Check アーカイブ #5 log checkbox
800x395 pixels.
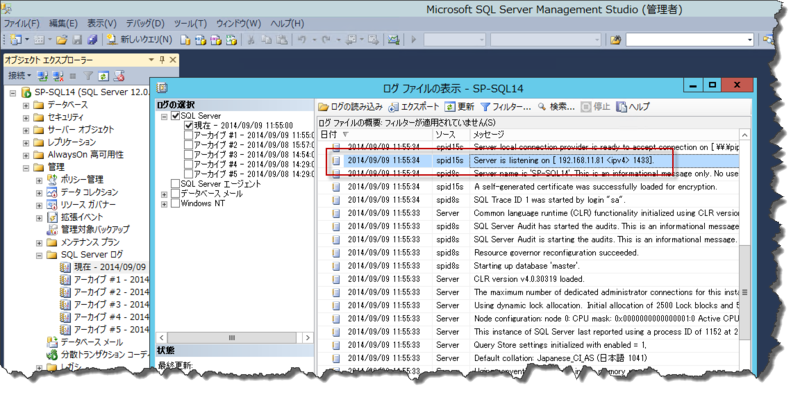(x=188, y=174)
